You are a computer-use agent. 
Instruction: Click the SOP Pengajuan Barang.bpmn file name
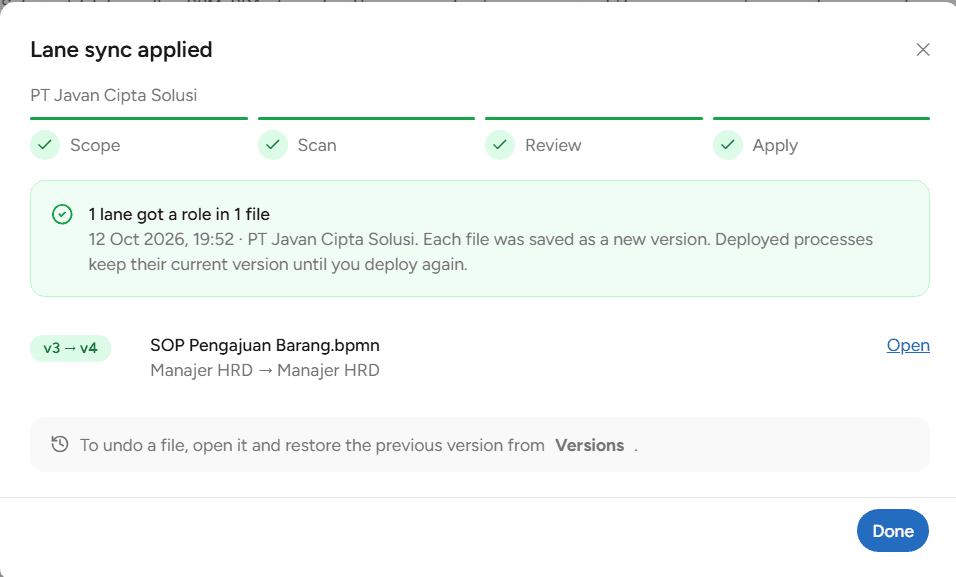coord(265,345)
